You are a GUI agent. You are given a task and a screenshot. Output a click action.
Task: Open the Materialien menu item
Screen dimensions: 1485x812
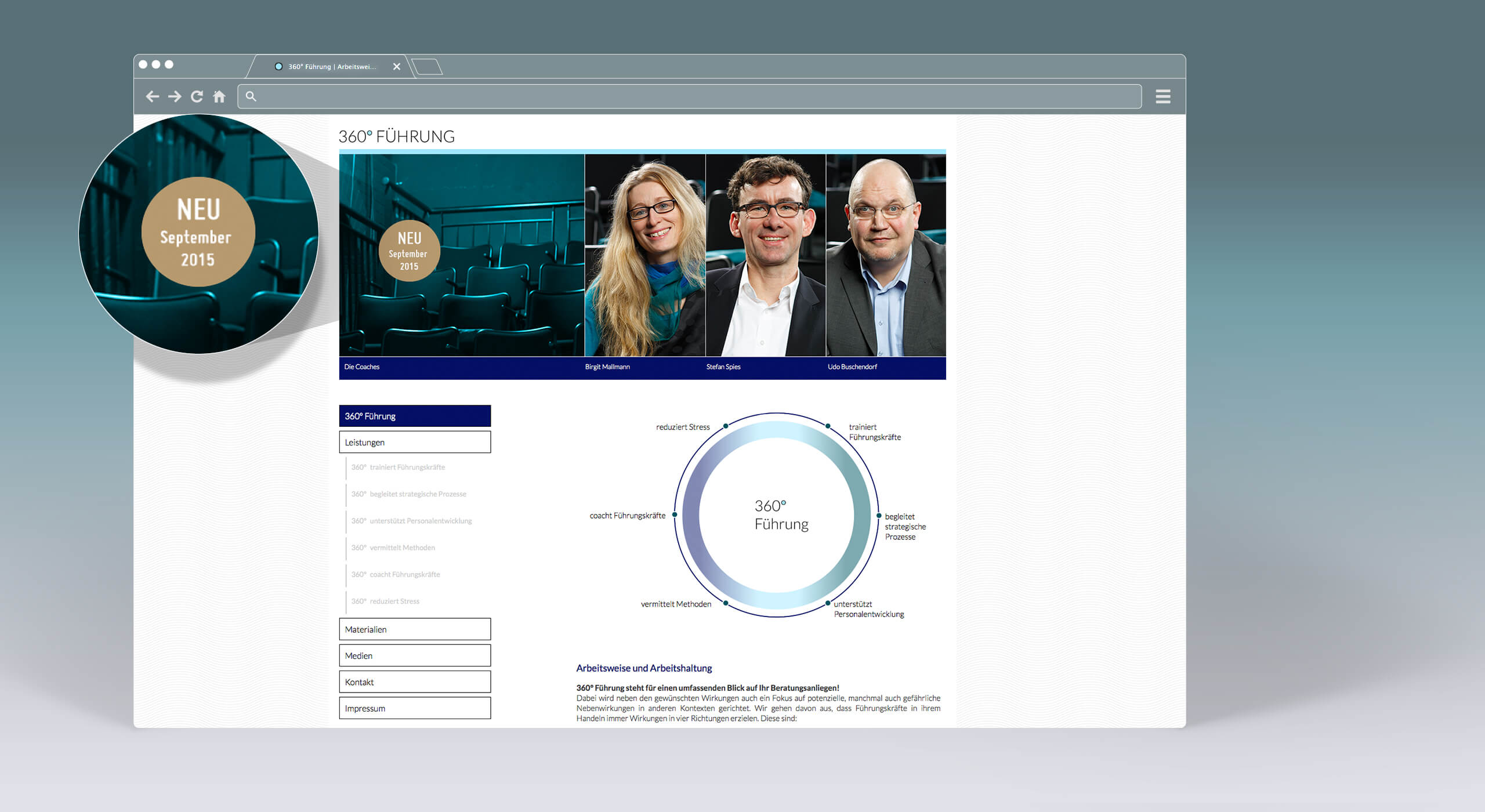pos(415,629)
